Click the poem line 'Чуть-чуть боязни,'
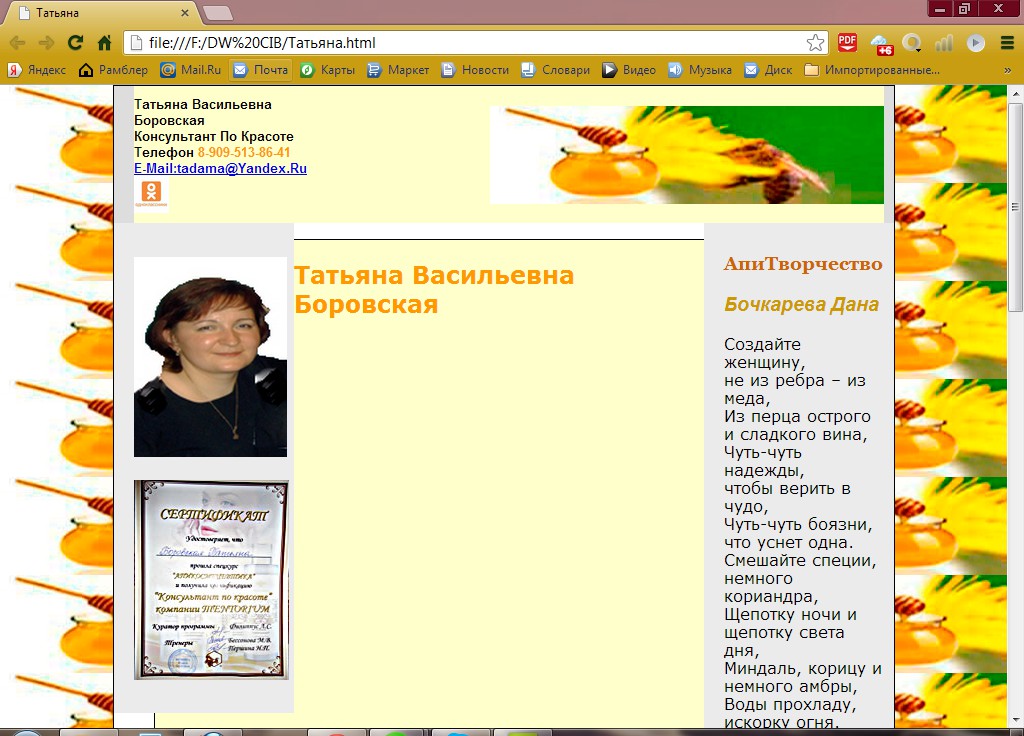Screen dimensions: 1024x736 click(x=798, y=524)
